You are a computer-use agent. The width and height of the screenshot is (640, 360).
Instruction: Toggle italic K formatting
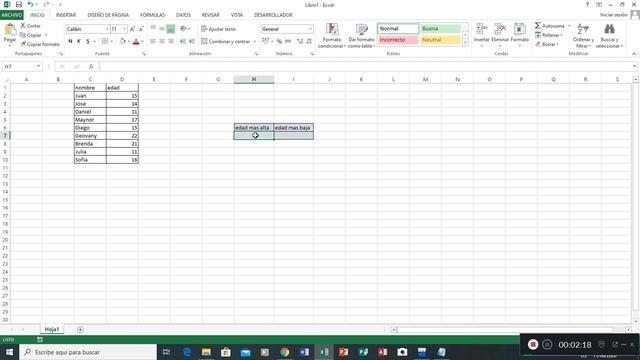pyautogui.click(x=79, y=41)
